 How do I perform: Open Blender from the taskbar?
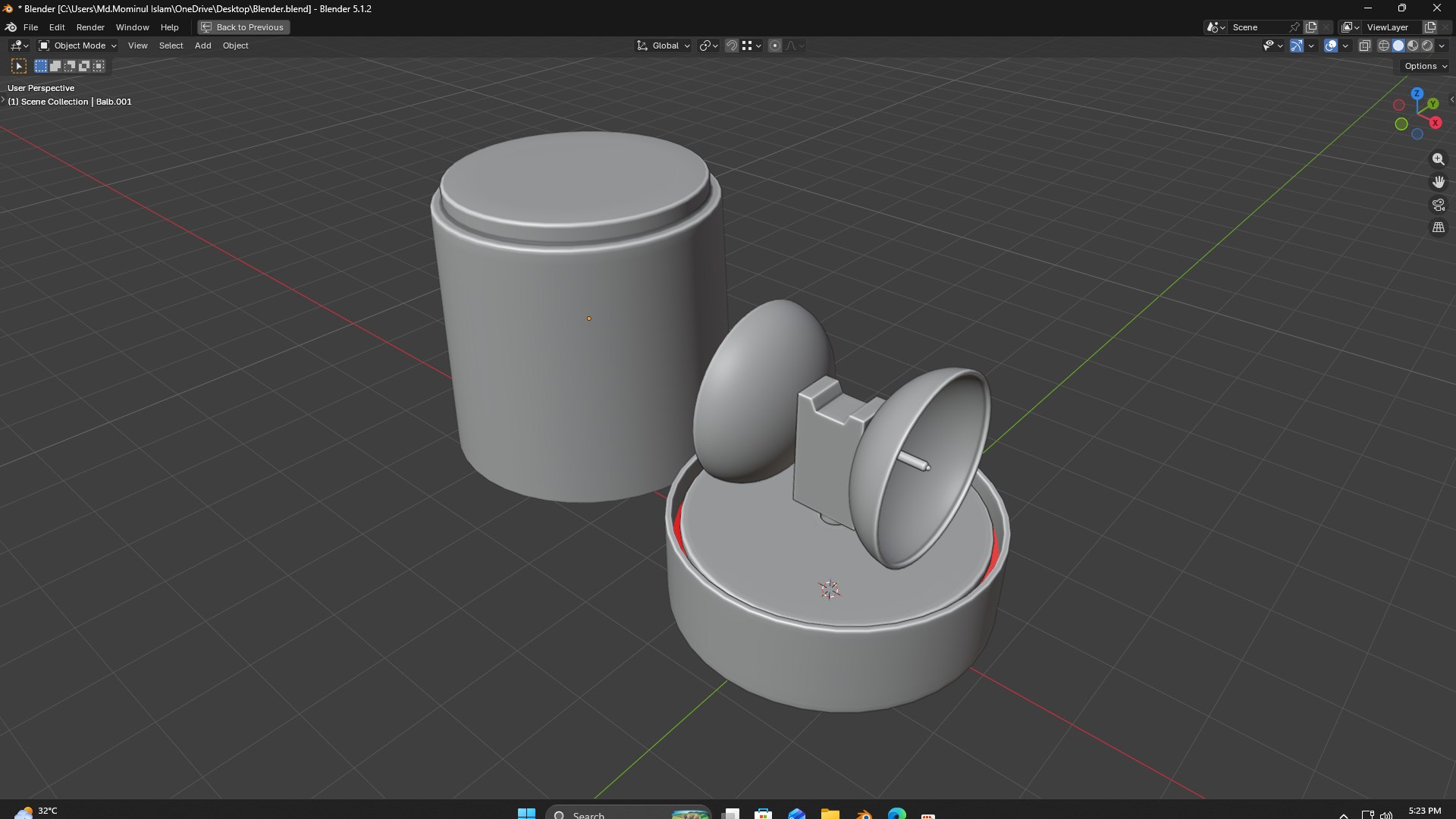point(864,814)
